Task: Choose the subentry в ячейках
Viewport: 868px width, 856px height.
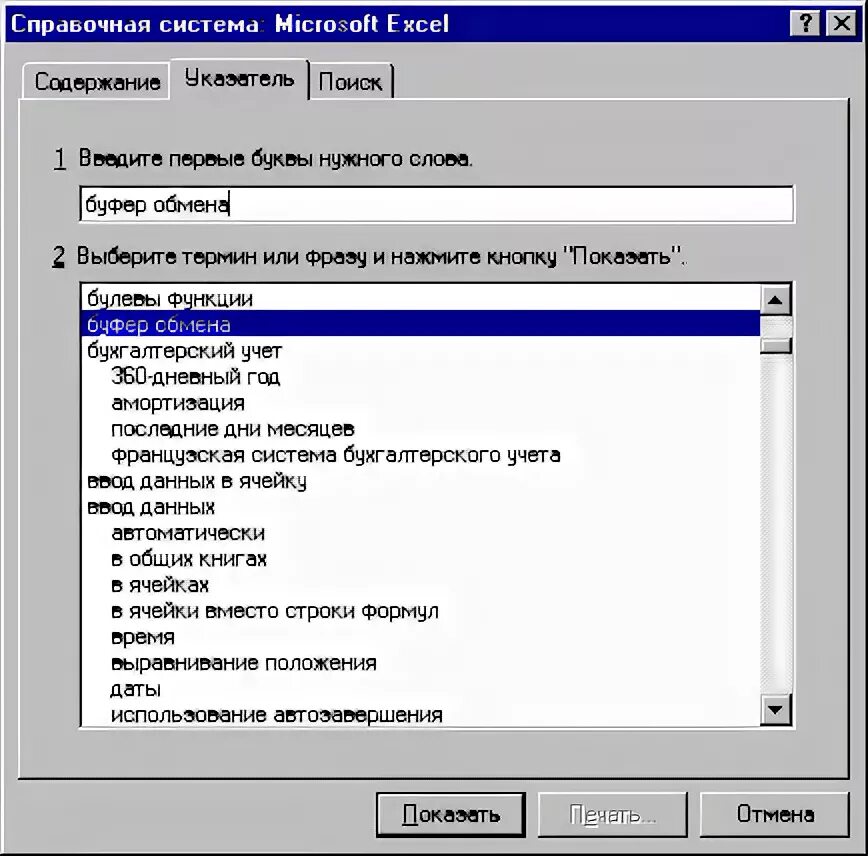Action: point(421,585)
